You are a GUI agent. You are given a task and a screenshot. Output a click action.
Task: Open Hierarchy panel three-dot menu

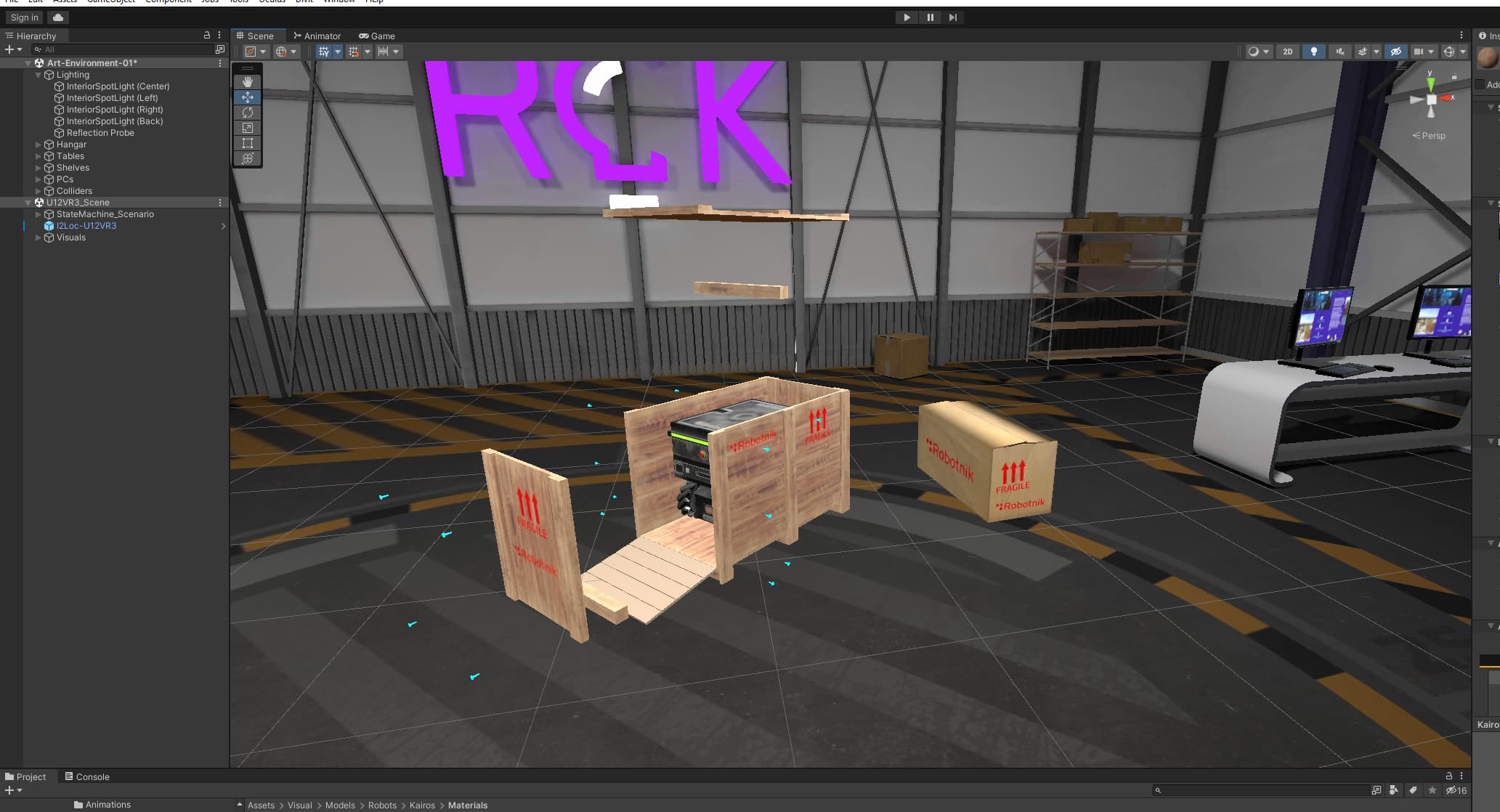pyautogui.click(x=219, y=35)
